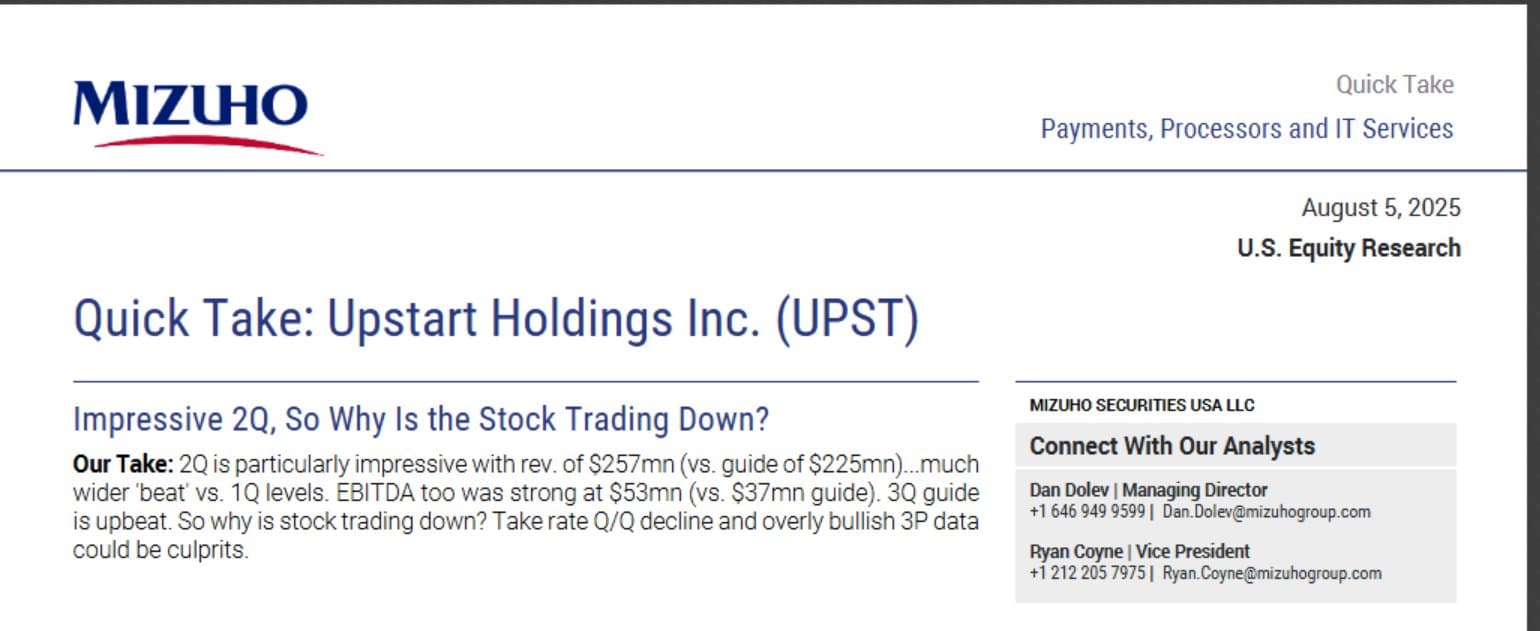Click the 'Quick Take: Upstart Holdings Inc.' title

coord(412,319)
